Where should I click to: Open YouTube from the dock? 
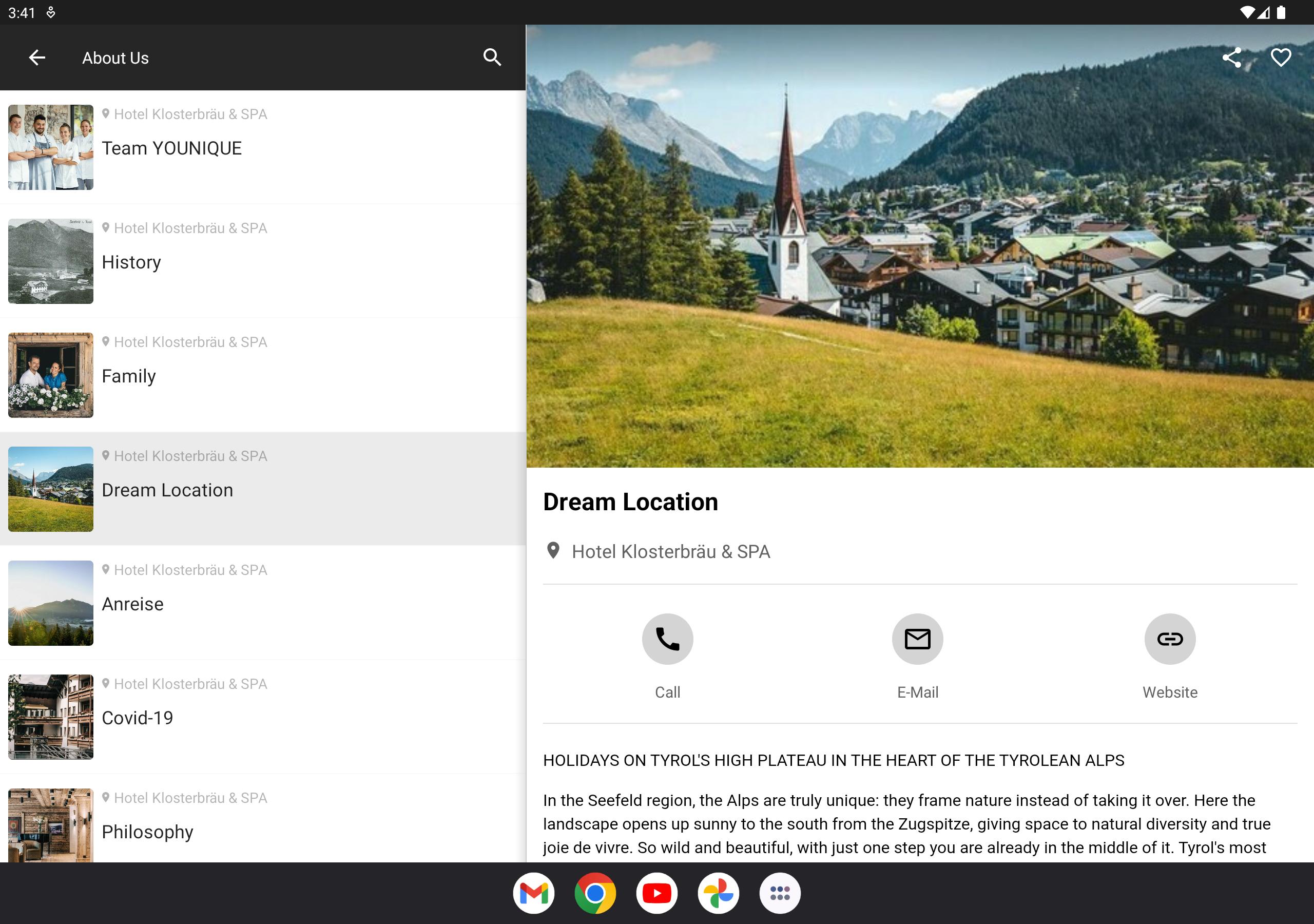656,893
